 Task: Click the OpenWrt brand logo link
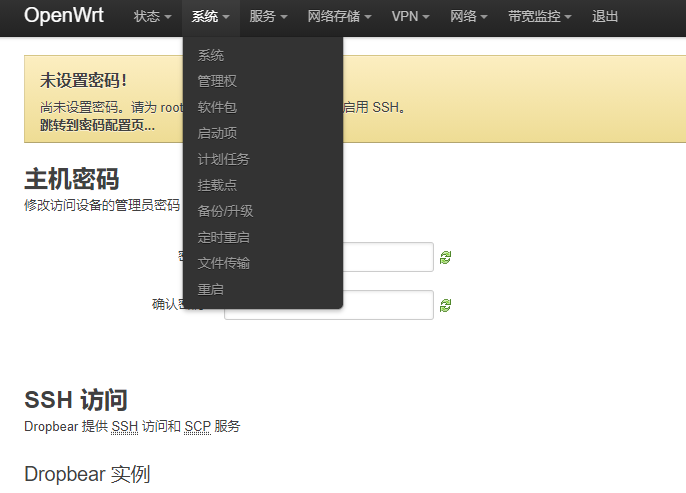click(x=64, y=15)
